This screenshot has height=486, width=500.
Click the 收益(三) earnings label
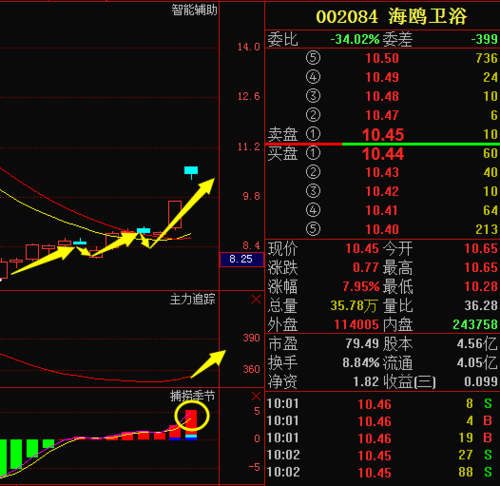(x=409, y=382)
